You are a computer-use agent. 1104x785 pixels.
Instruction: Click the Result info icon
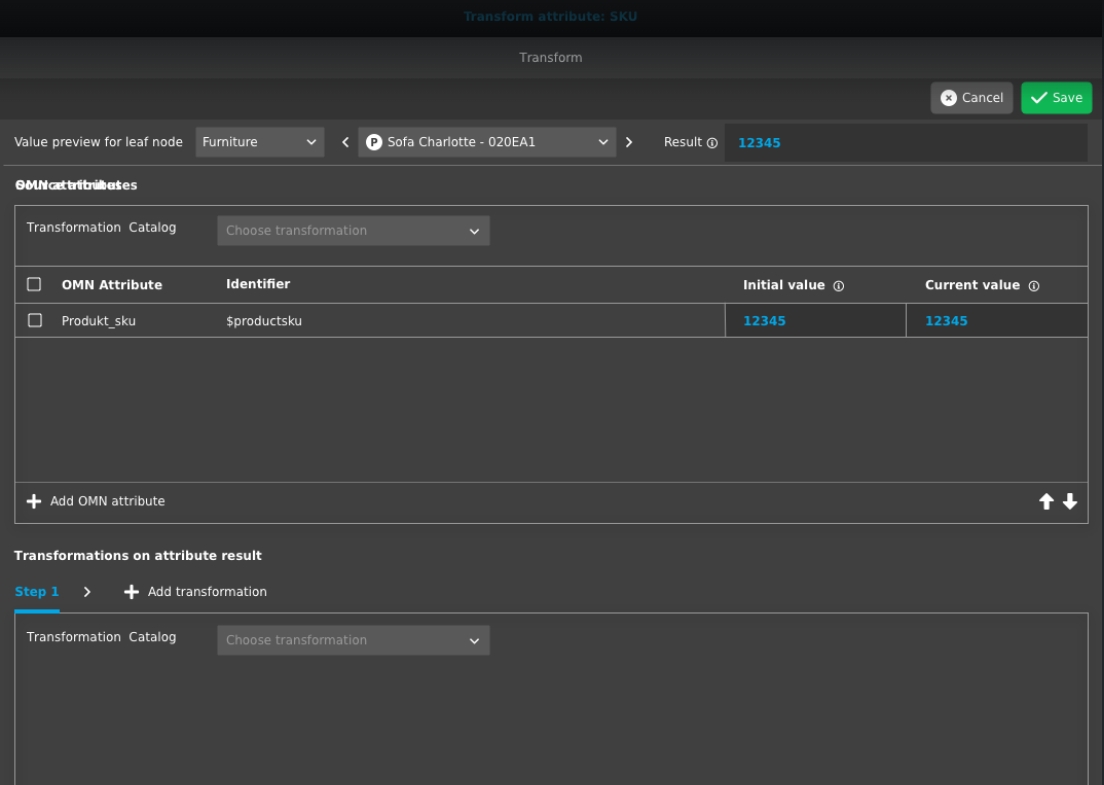712,143
